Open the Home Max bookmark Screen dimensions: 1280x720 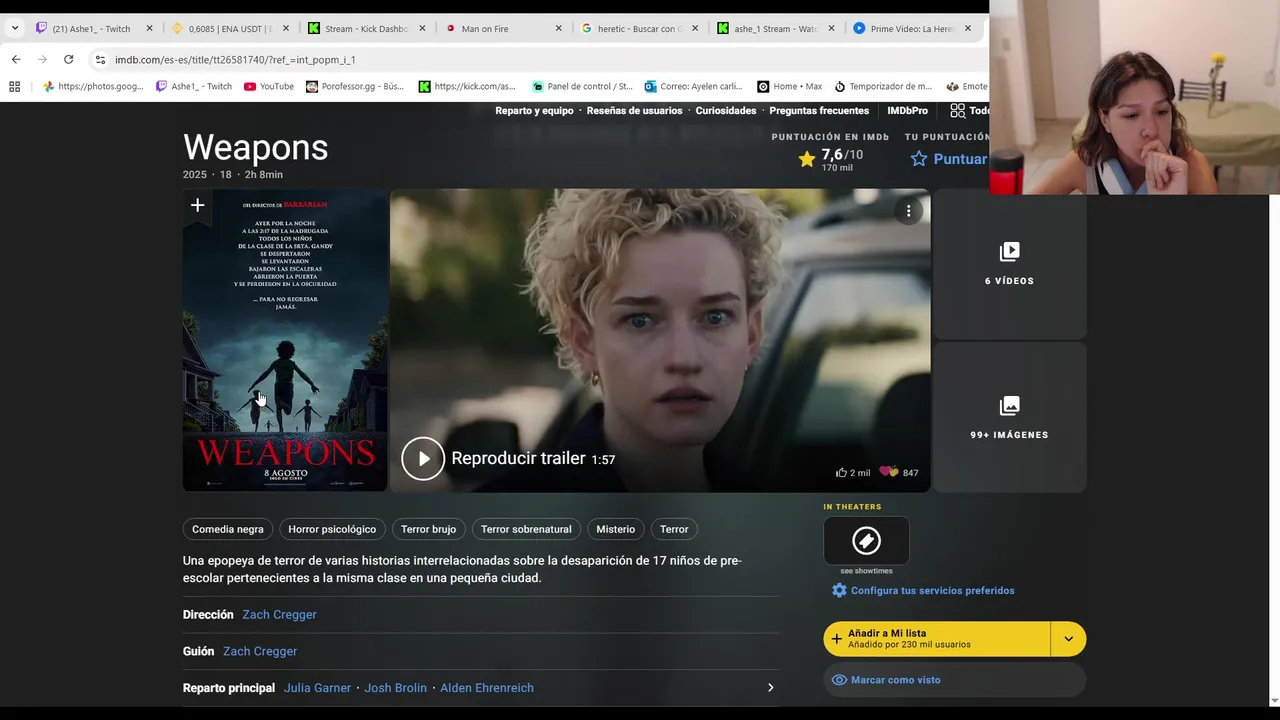coord(790,87)
